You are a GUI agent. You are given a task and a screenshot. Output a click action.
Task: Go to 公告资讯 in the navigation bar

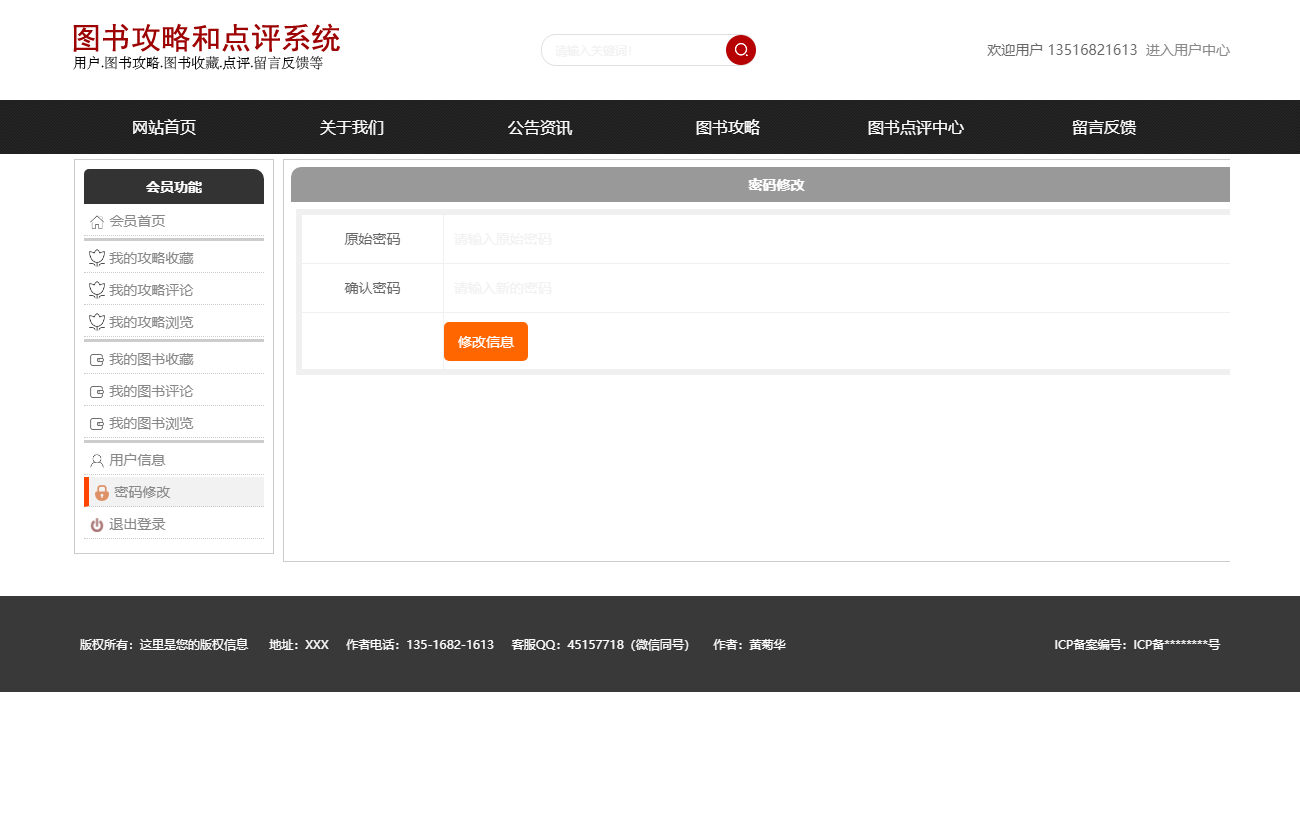(x=540, y=127)
